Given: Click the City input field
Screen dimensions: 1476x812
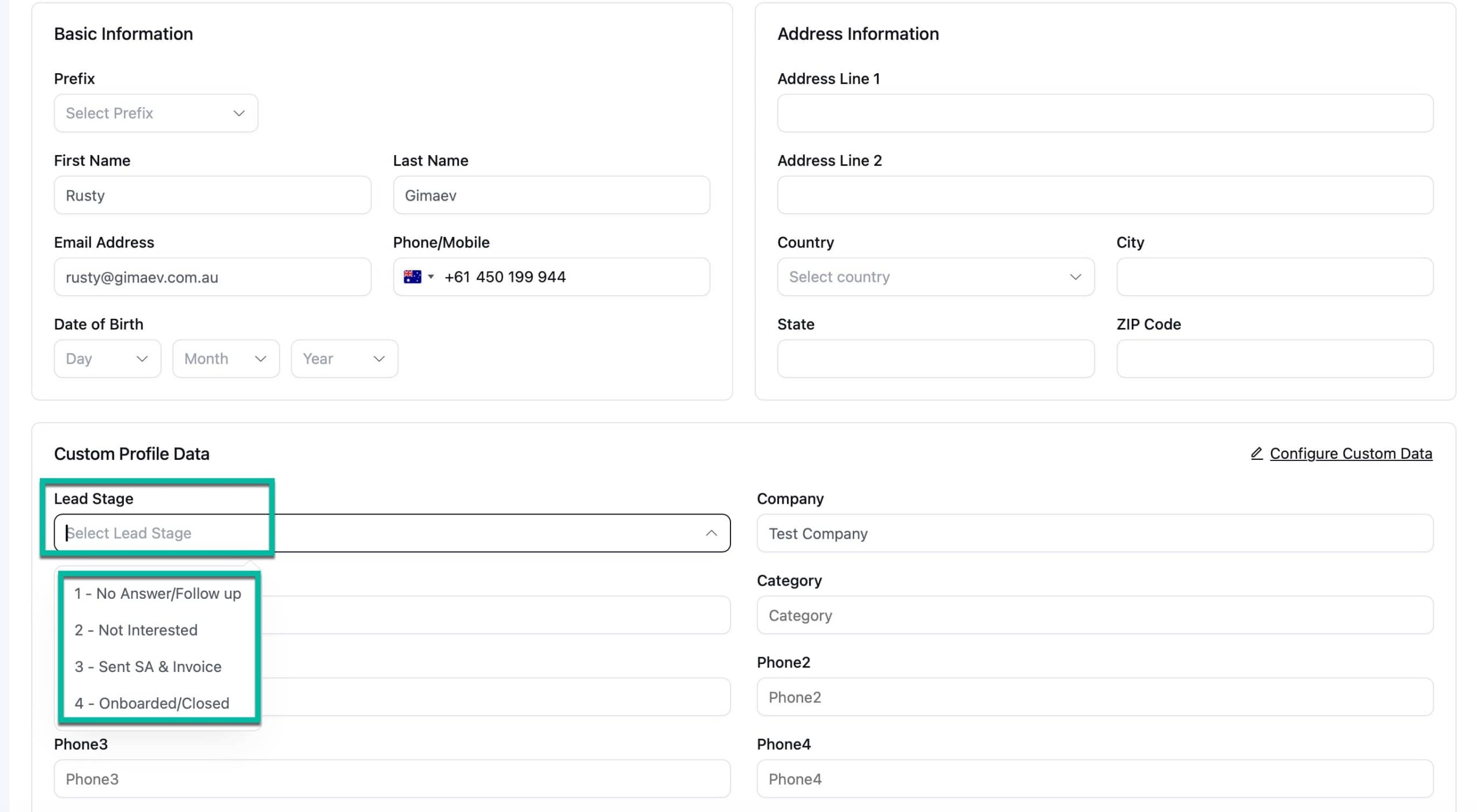Looking at the screenshot, I should (1275, 277).
